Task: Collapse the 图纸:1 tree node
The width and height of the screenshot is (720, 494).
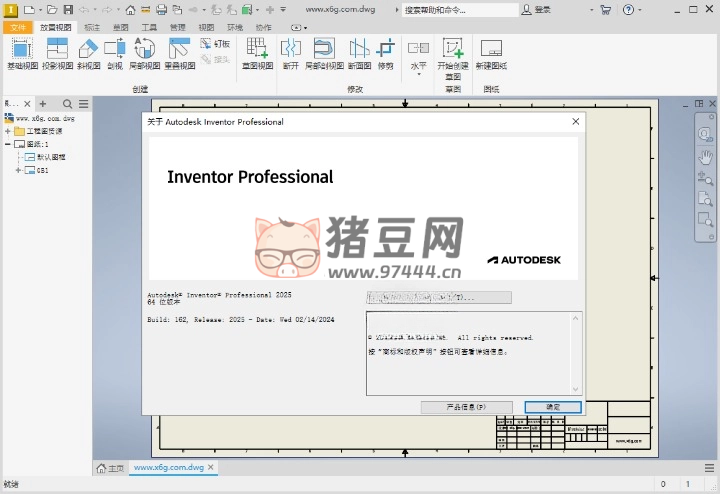Action: click(x=8, y=144)
